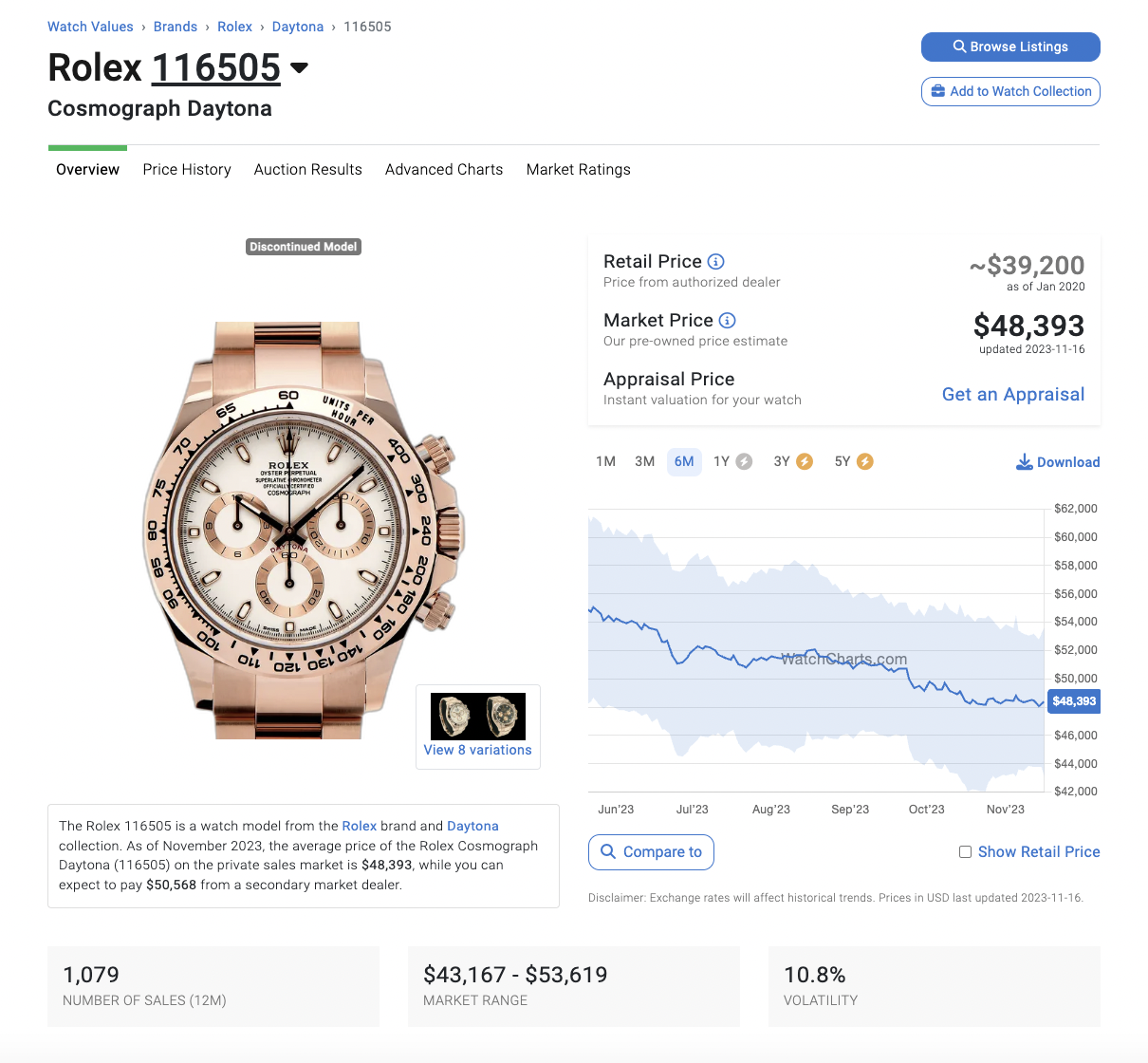Click the Browse Listings button
The width and height of the screenshot is (1148, 1063).
point(1010,47)
